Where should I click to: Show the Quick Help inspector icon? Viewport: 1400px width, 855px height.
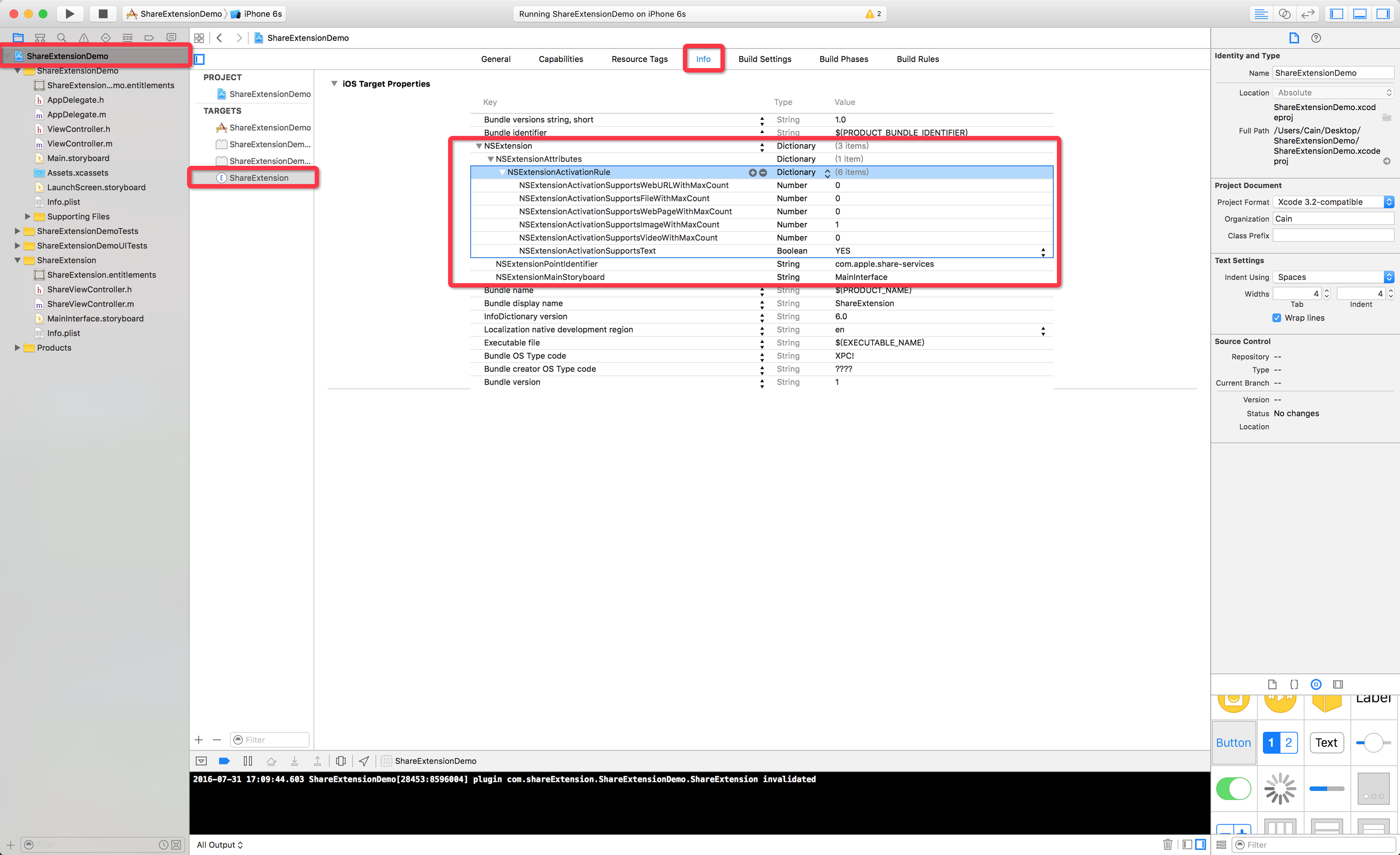1316,37
